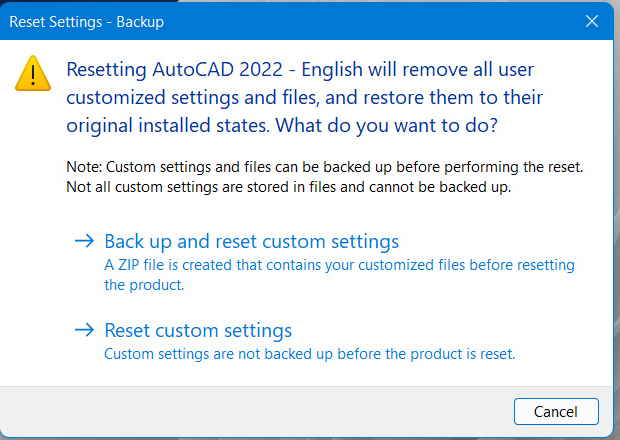
Task: Click the 'What do you want to do?' question
Action: tap(386, 126)
